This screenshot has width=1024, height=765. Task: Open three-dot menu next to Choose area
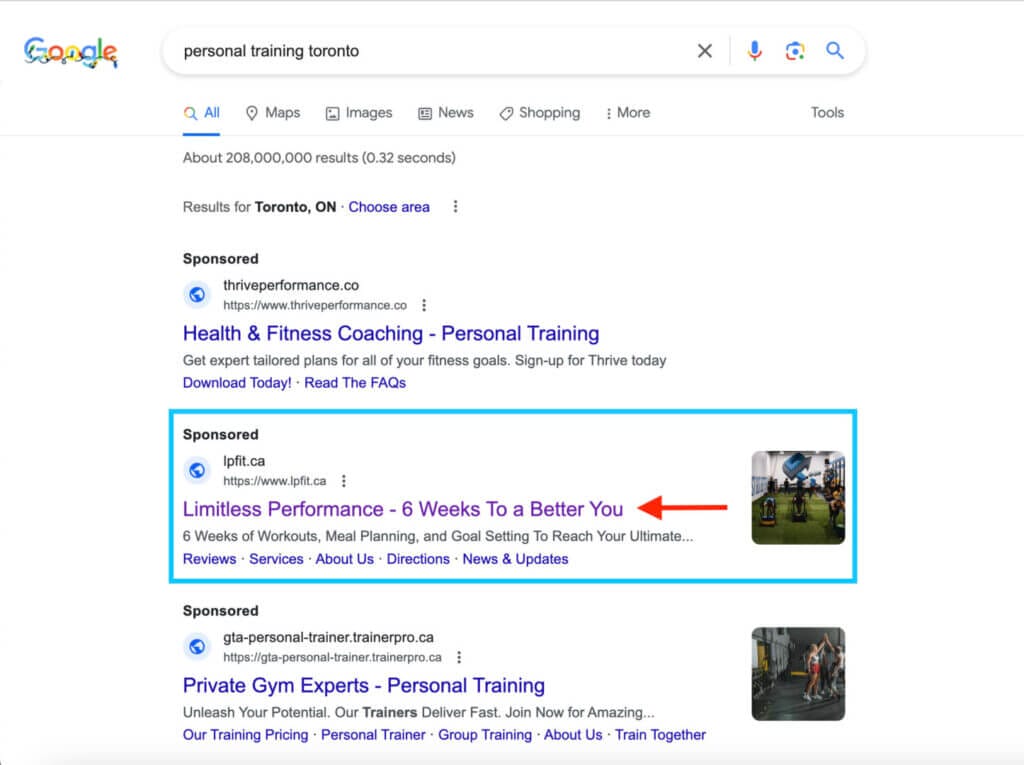tap(455, 206)
